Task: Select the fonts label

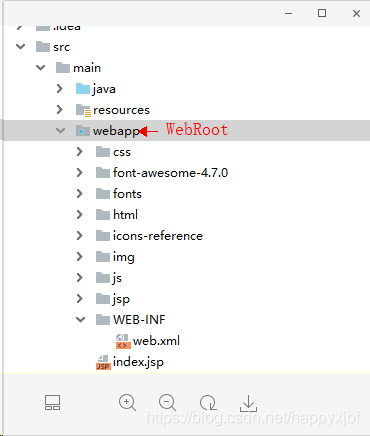Action: [127, 194]
